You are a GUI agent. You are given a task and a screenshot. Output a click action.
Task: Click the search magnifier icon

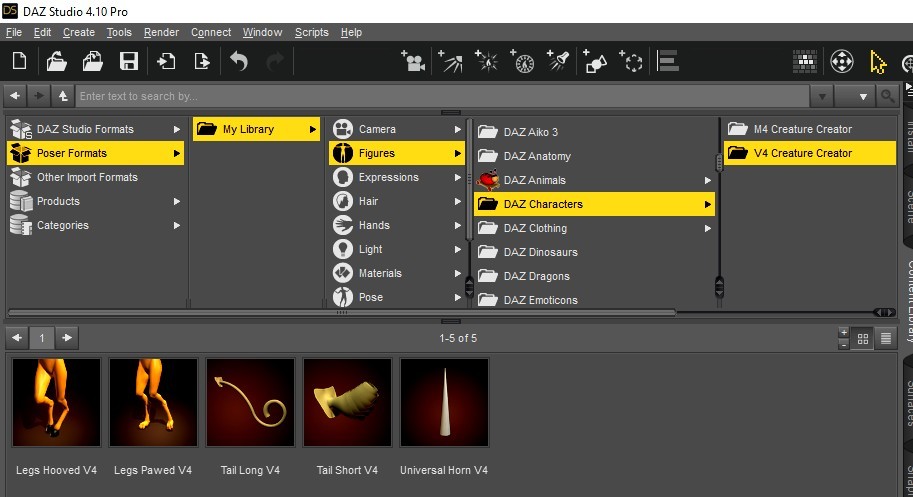pos(887,96)
